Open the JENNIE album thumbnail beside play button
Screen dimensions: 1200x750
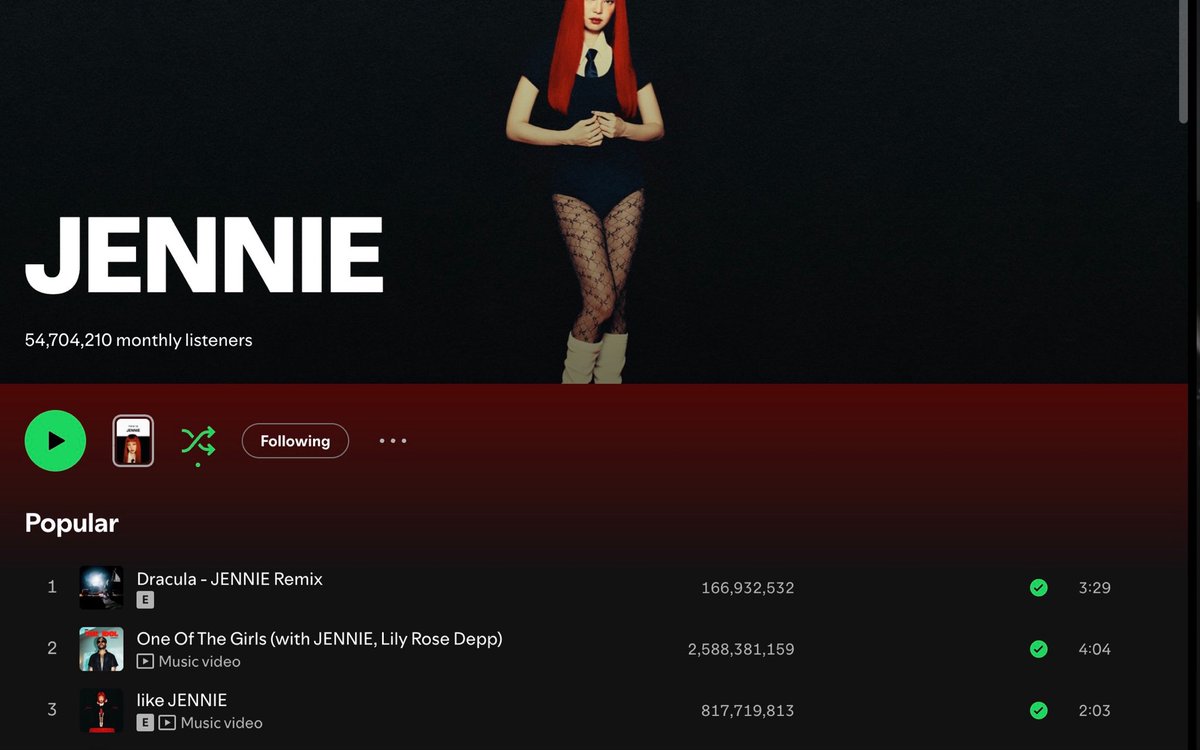(x=133, y=441)
